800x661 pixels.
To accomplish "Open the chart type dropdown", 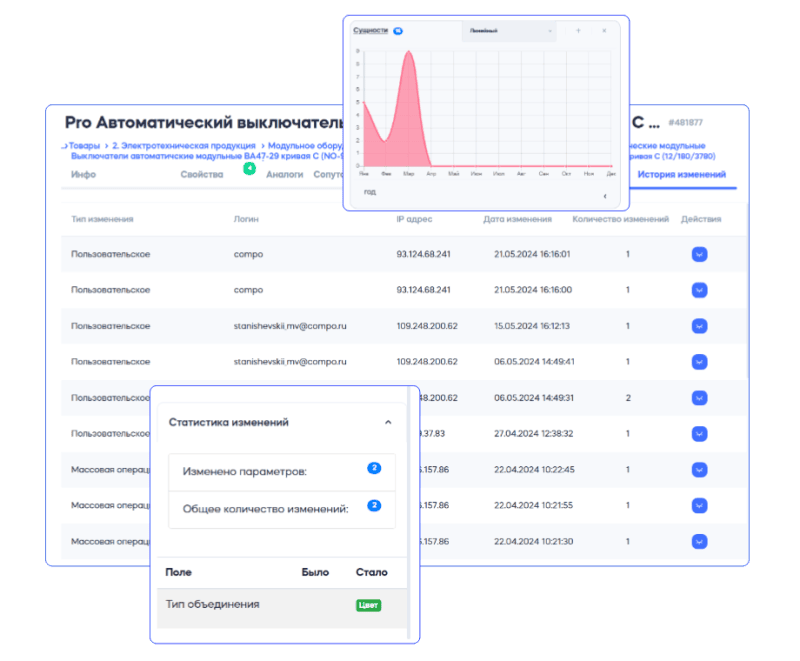I will (508, 31).
